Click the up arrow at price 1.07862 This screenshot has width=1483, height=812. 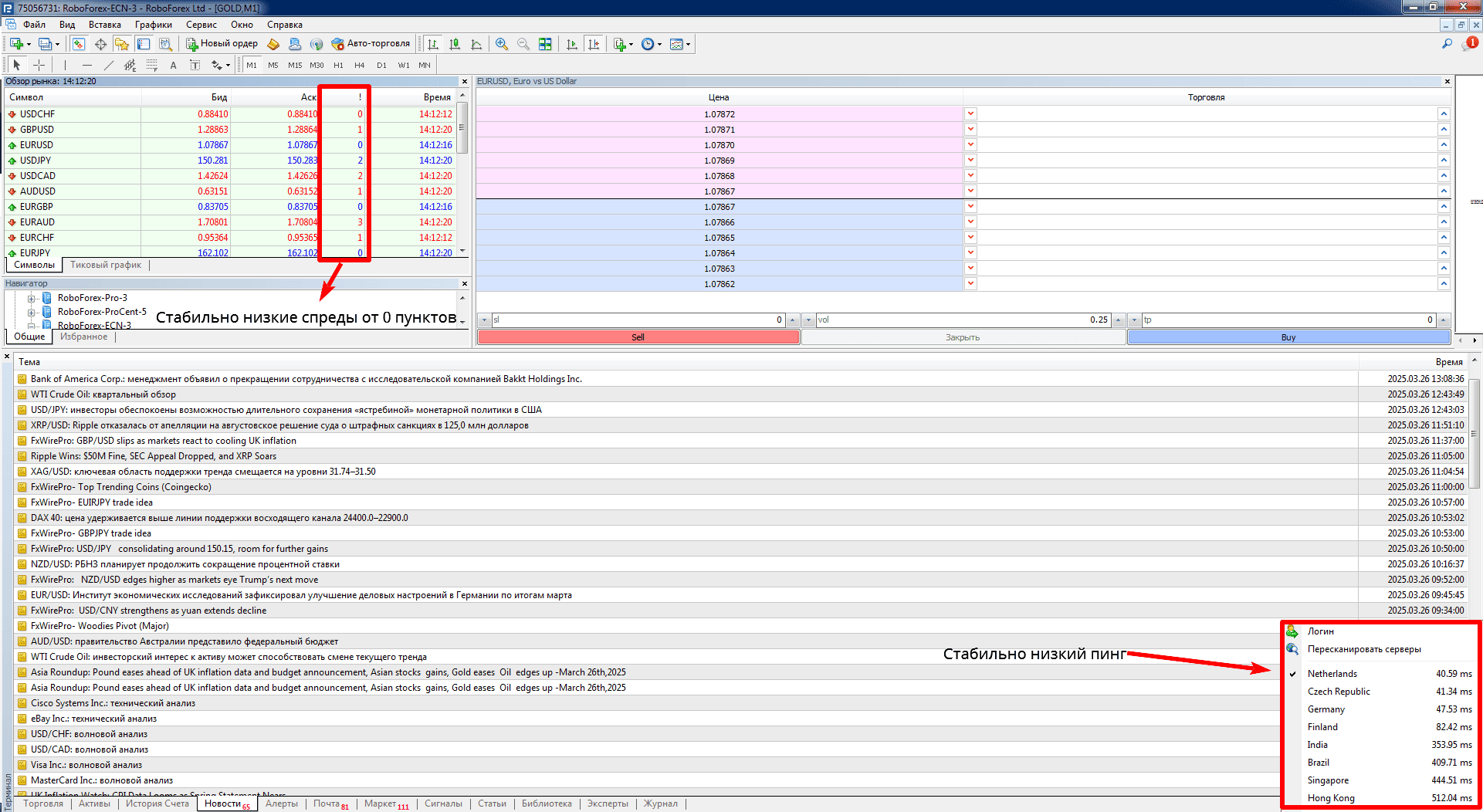[x=1443, y=283]
